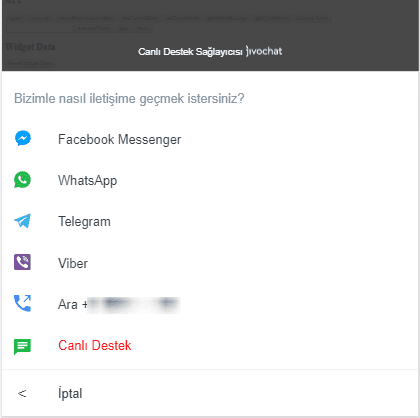The height and width of the screenshot is (418, 420).
Task: Click the Canlı Destek Sağlayıcısı text
Action: coord(190,52)
